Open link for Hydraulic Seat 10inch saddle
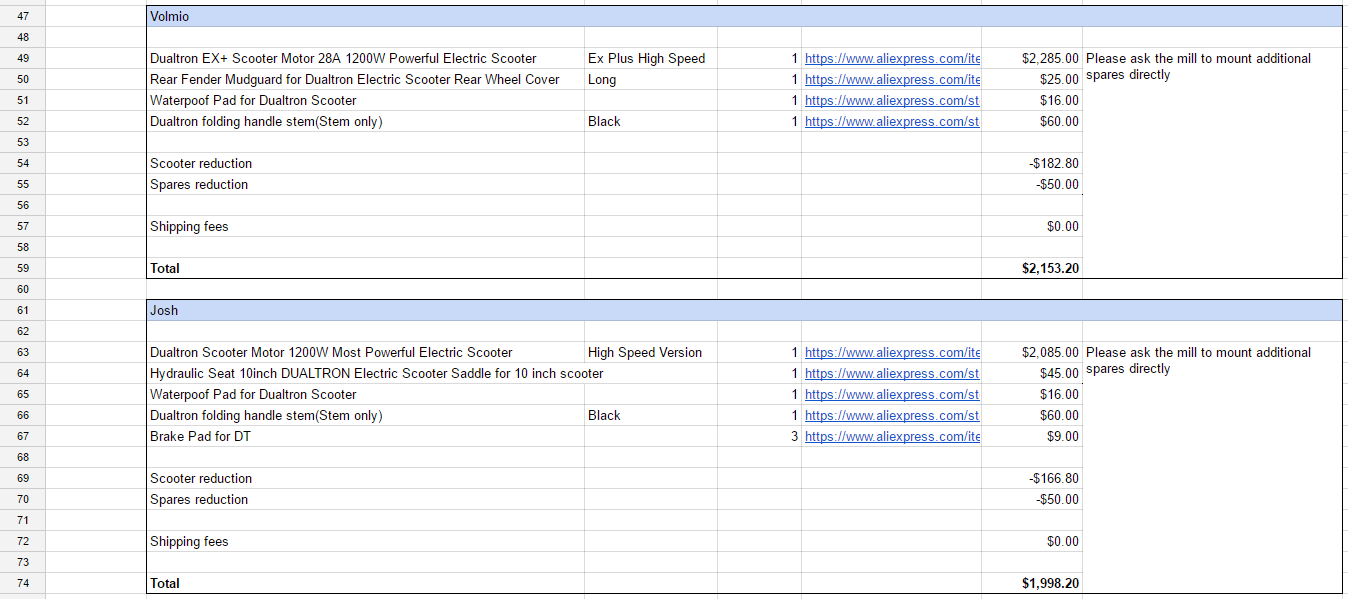The width and height of the screenshot is (1348, 599). tap(892, 374)
